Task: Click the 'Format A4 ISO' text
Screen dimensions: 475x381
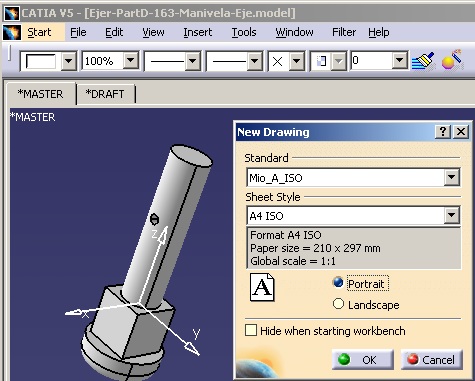Action: point(286,235)
